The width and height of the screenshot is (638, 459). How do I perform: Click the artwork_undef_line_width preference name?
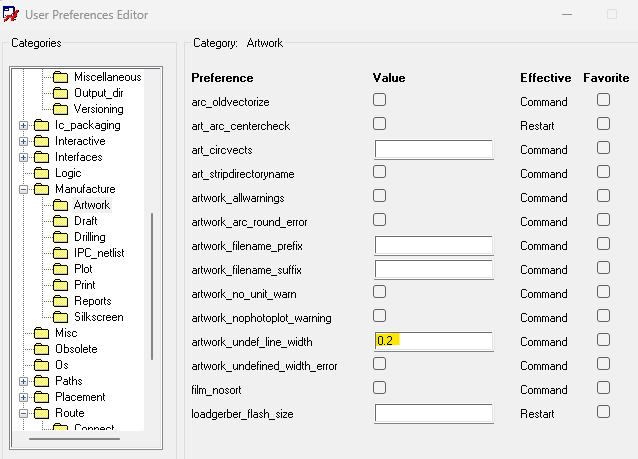tap(252, 342)
